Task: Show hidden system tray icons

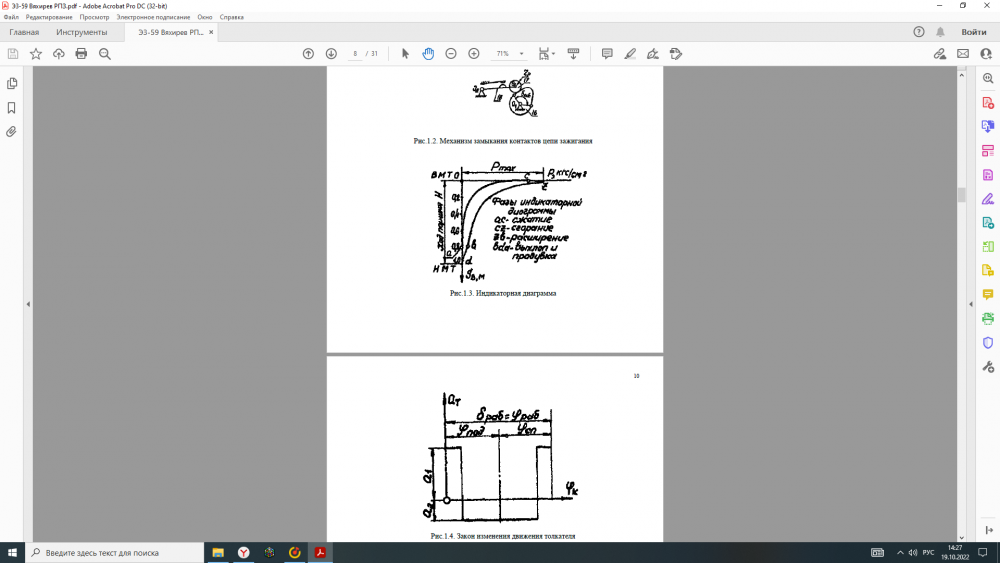Action: [x=900, y=553]
